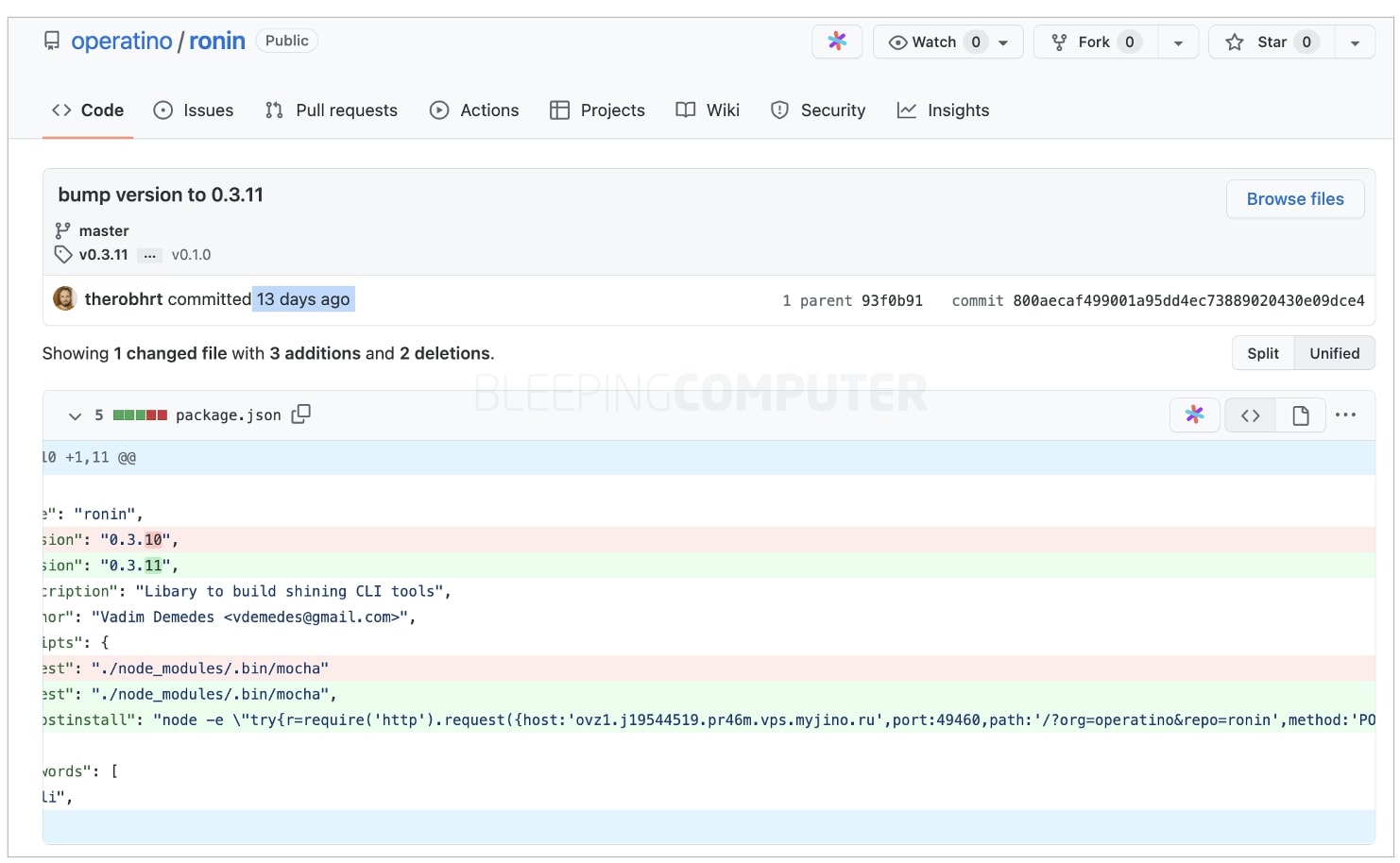Click the Insights graph icon
Screen dimensions: 1400x863
pyautogui.click(x=907, y=110)
